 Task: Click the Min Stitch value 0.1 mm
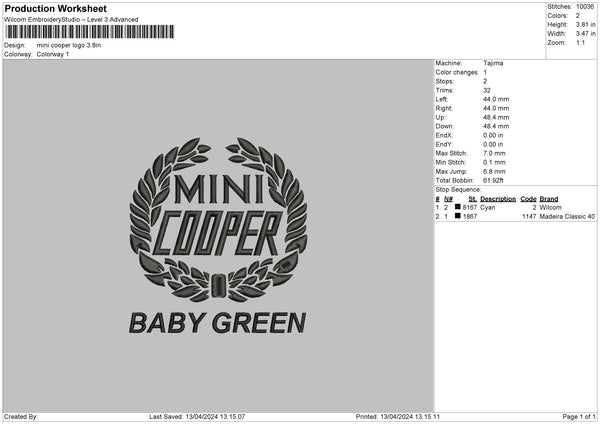pos(494,163)
